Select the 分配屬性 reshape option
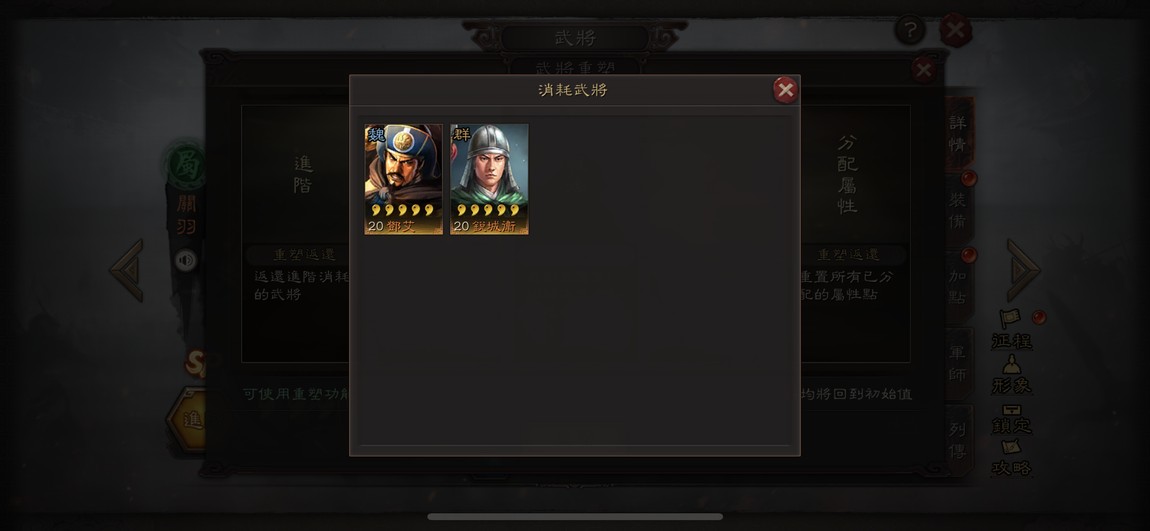 [847, 175]
